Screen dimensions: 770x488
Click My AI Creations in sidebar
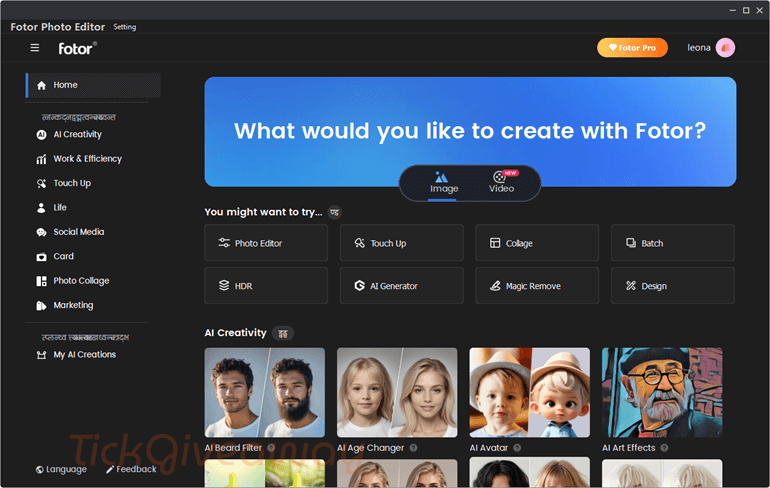[x=84, y=355]
